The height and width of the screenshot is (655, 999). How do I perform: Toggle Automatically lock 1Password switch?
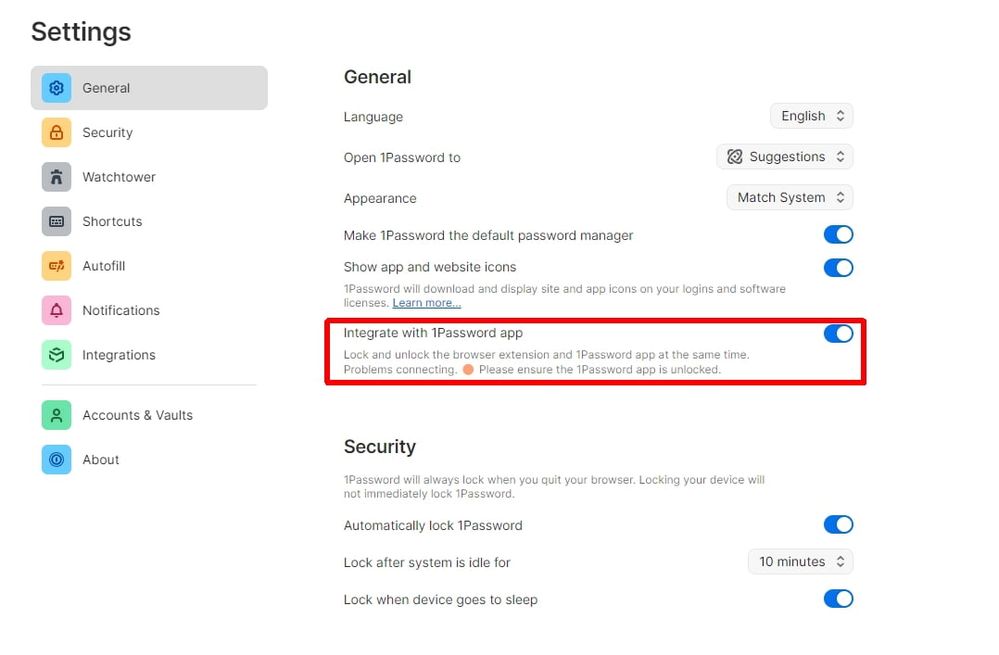[838, 525]
